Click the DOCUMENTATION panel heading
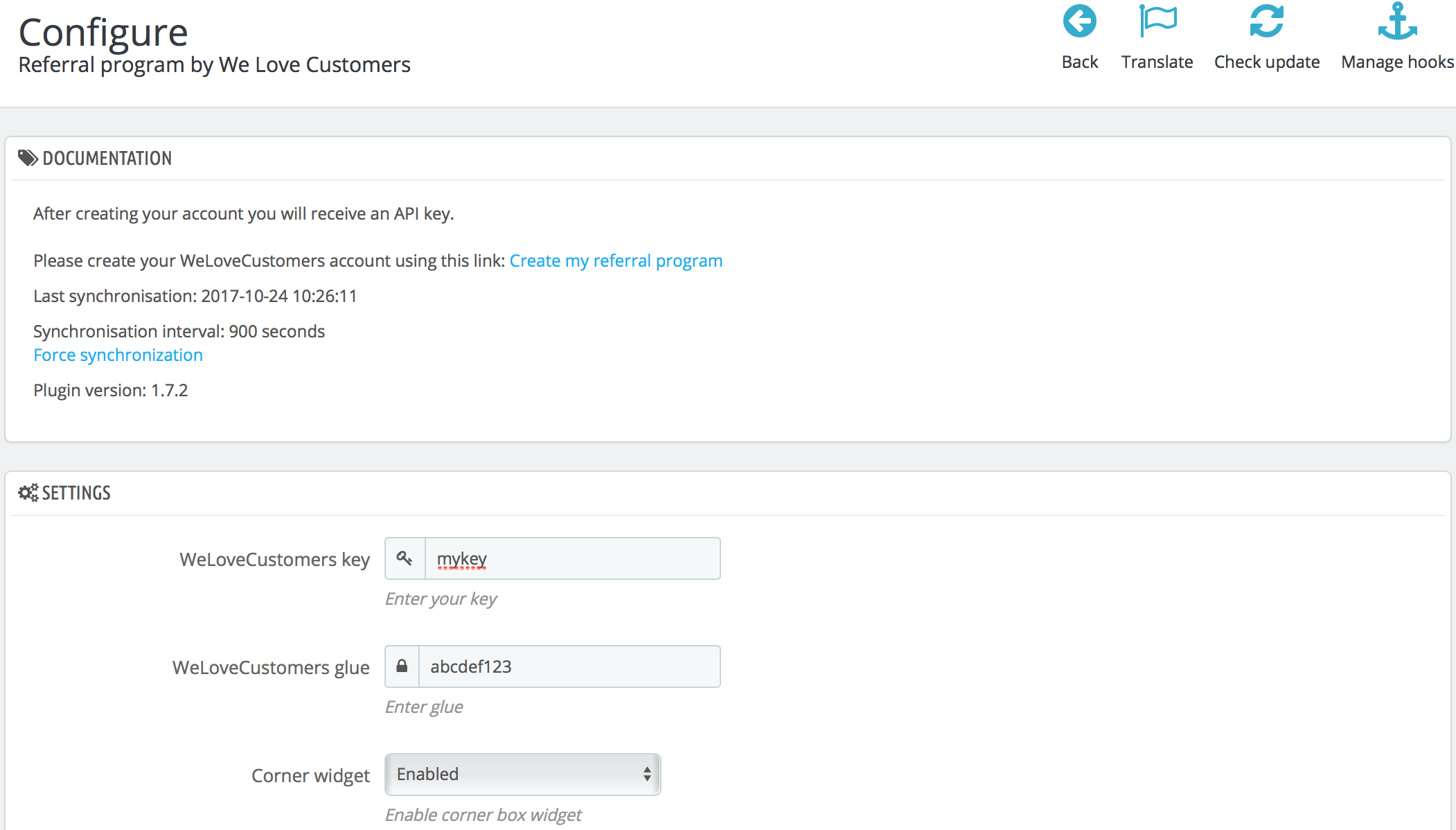1456x830 pixels. [107, 158]
